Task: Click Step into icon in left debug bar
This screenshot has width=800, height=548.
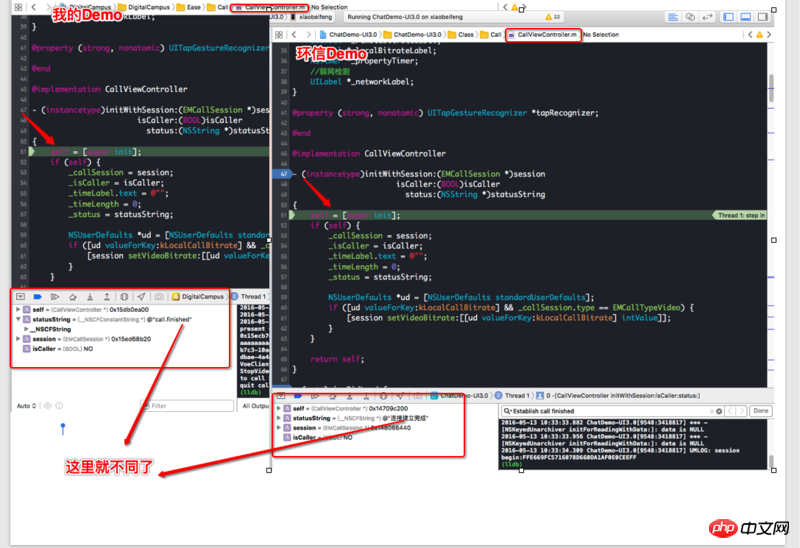Action: [90, 297]
